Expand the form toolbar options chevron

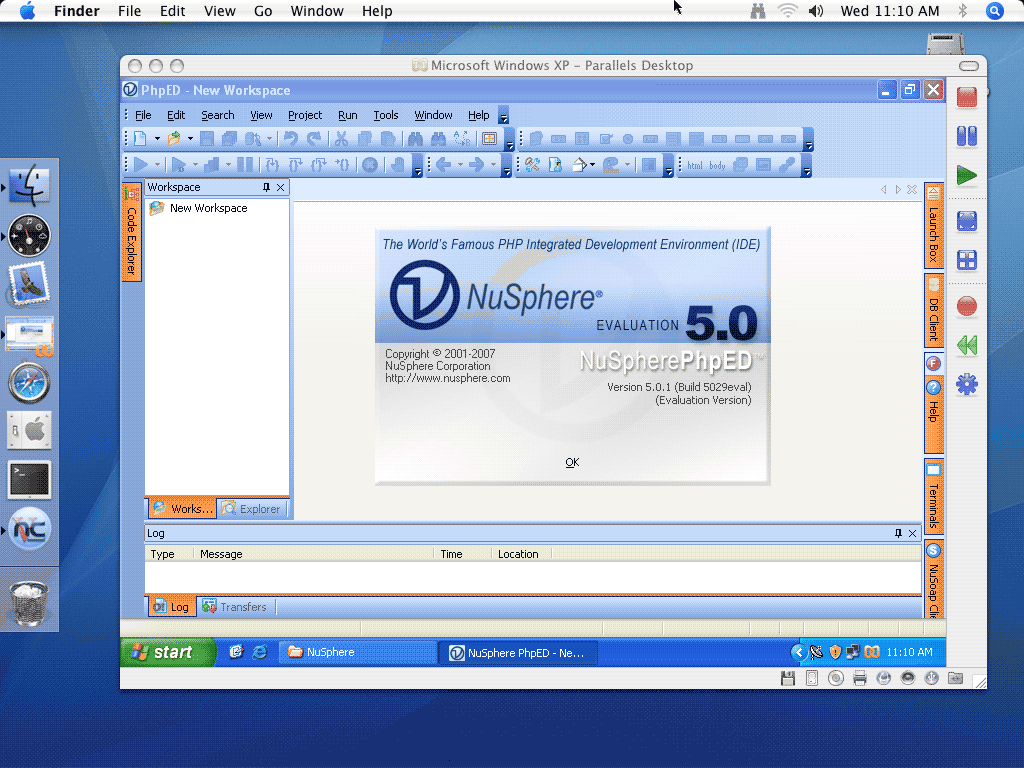(x=809, y=139)
